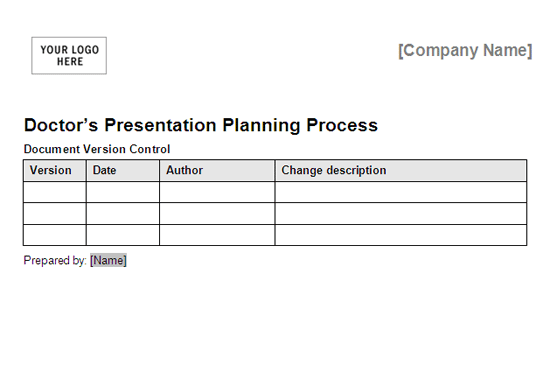Click the second row Author cell
The height and width of the screenshot is (365, 550).
click(x=217, y=214)
